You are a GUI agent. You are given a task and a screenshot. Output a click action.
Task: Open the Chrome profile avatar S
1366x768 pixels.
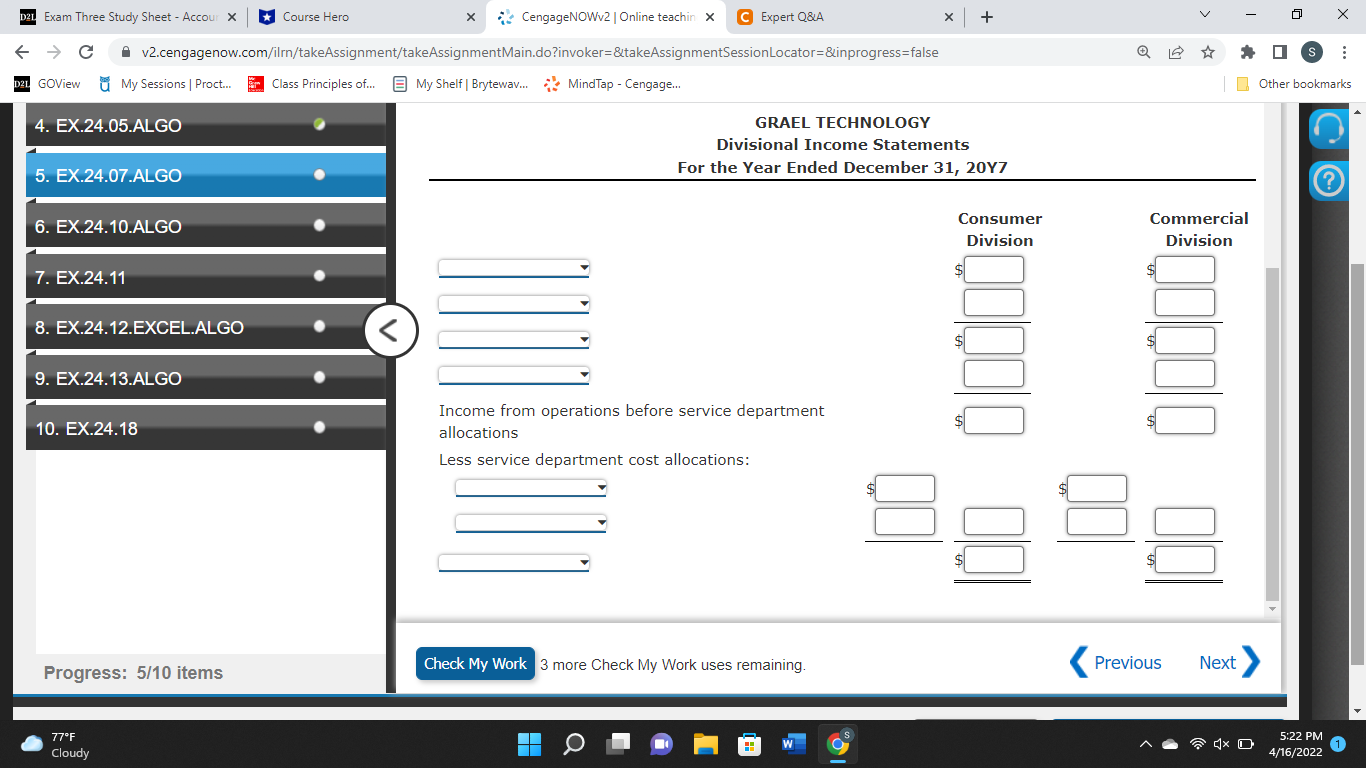pos(1311,52)
